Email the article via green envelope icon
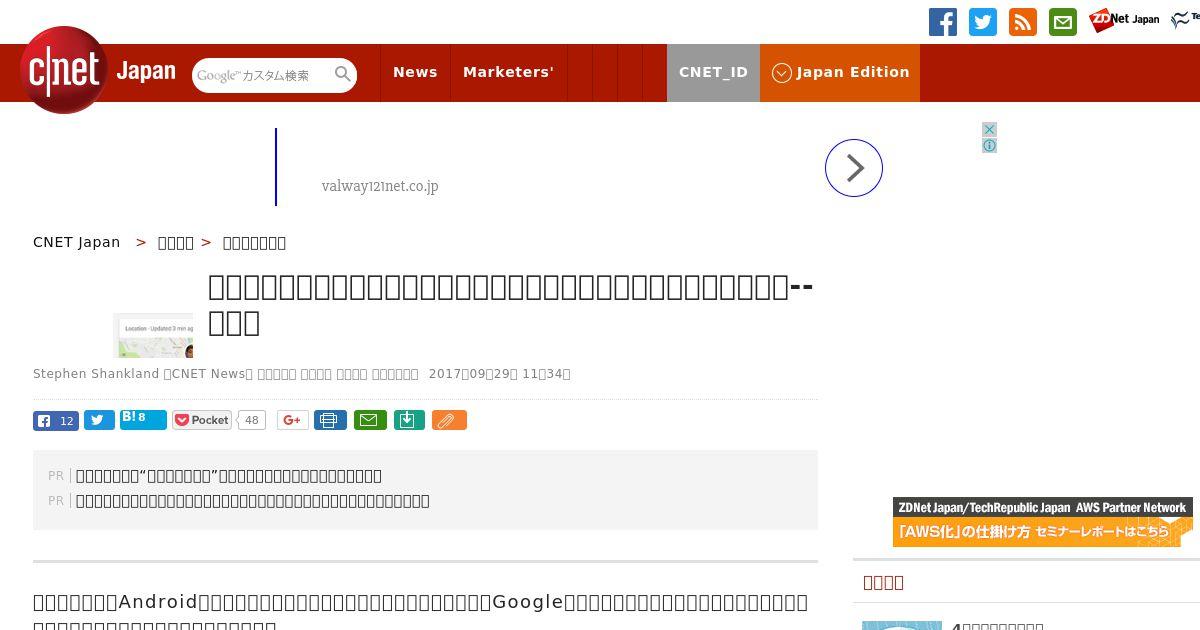 tap(368, 420)
